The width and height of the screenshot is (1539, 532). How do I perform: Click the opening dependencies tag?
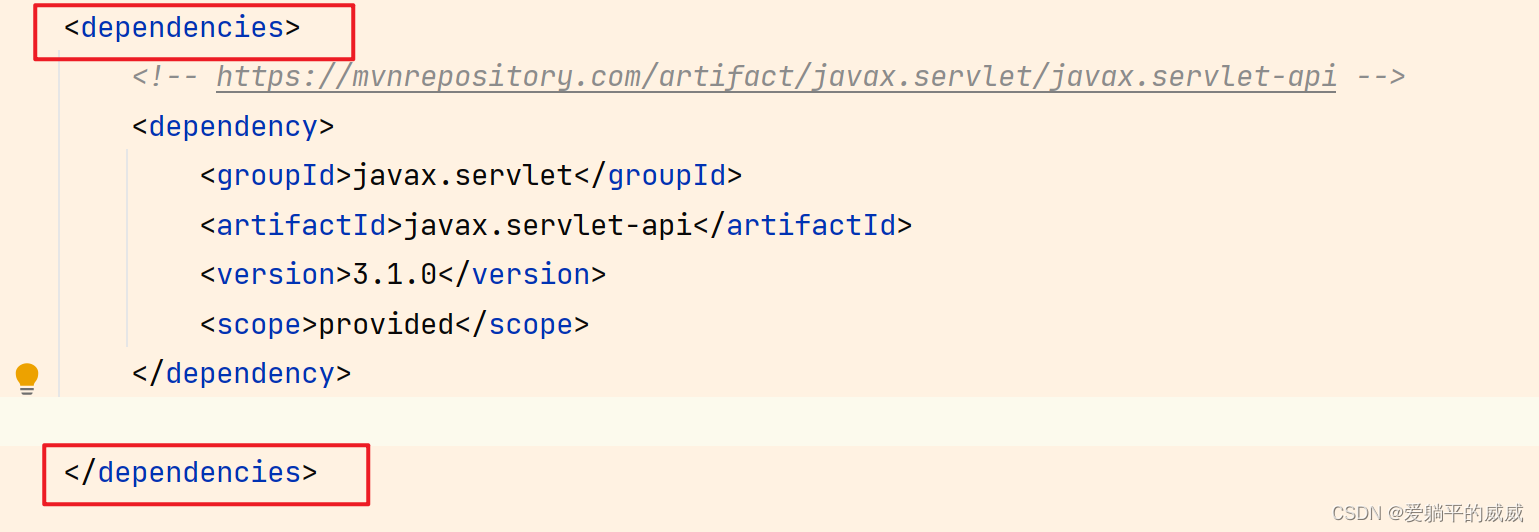(182, 28)
